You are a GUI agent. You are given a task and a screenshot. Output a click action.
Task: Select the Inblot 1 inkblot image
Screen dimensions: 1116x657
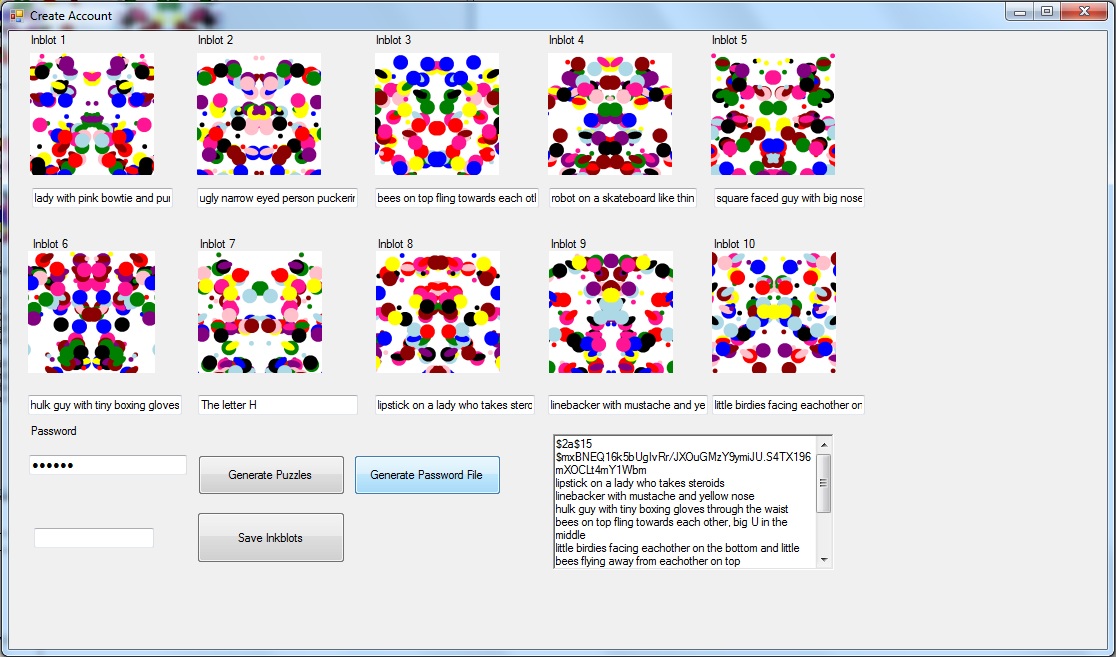coord(92,114)
